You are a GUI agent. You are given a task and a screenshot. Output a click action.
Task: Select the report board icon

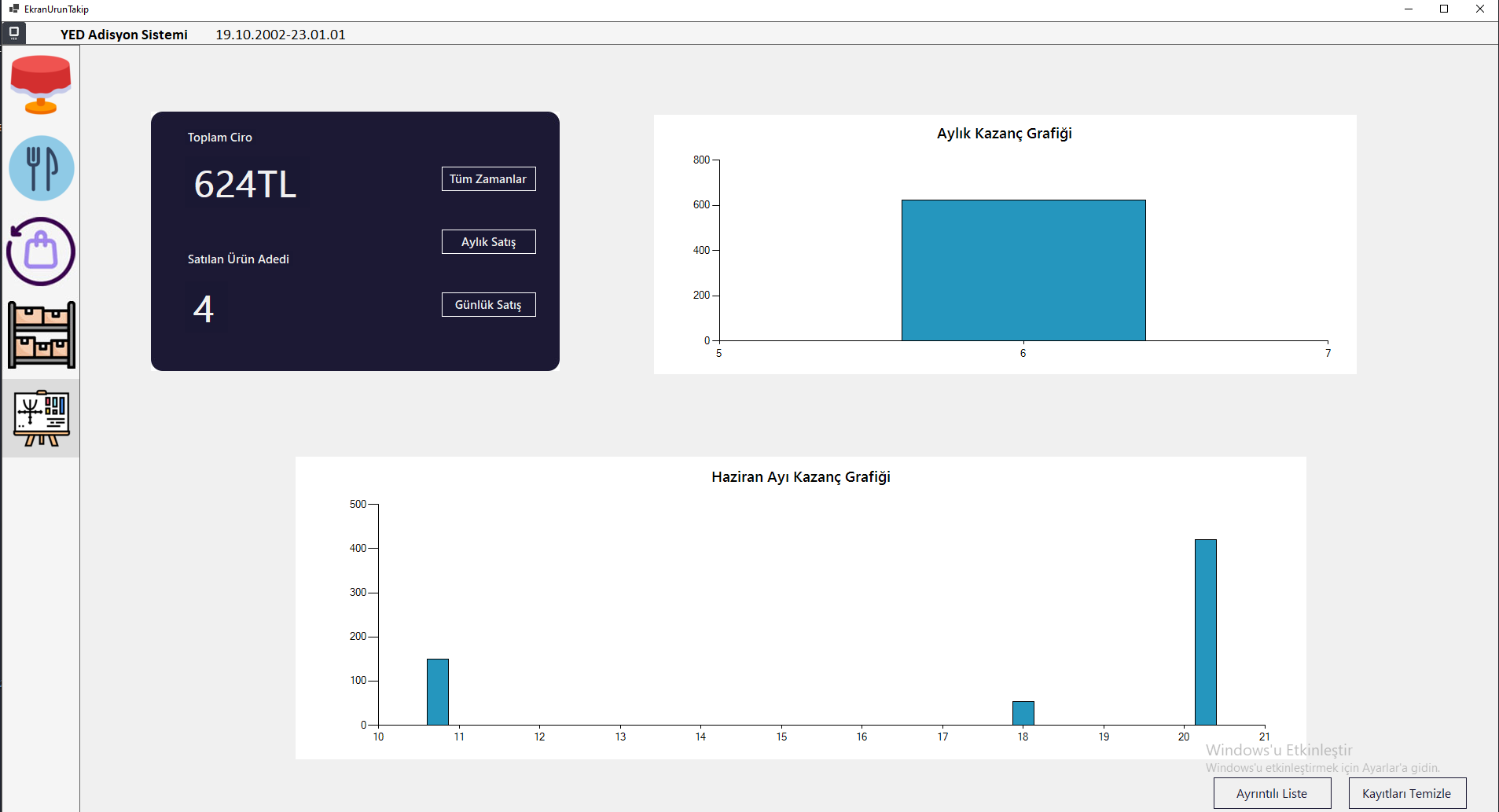click(x=42, y=418)
